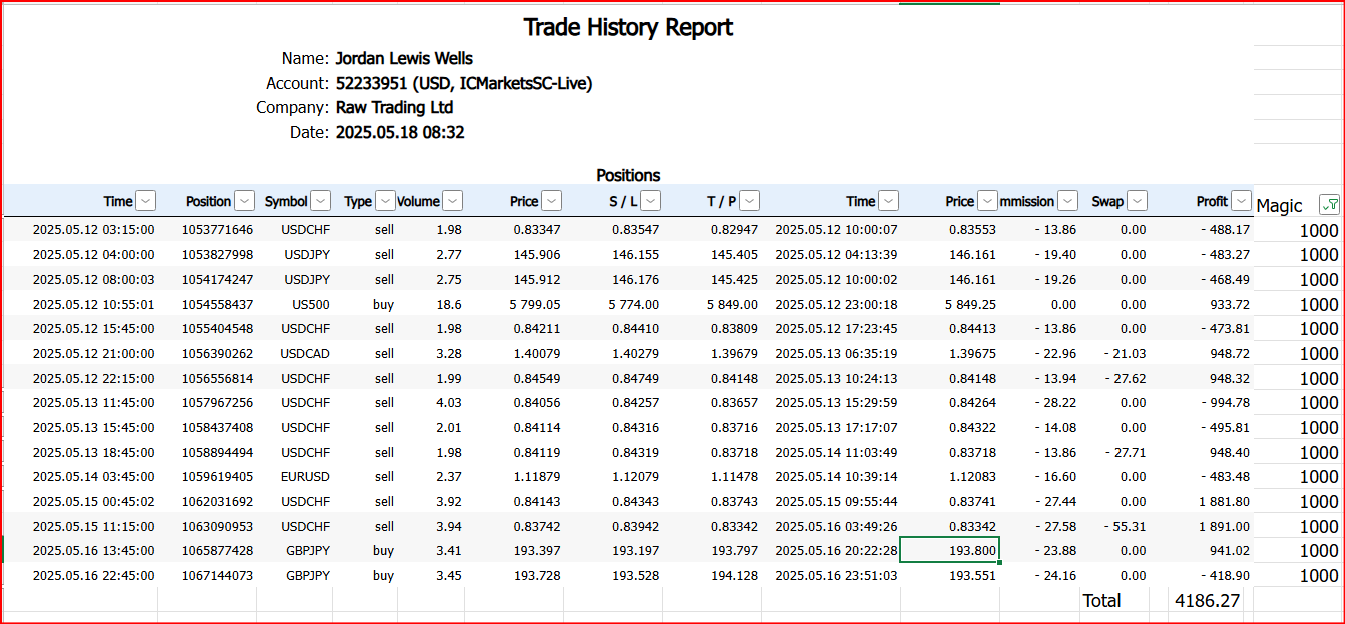Viewport: 1345px width, 624px height.
Task: Select the profit cell 933.72
Action: (1229, 304)
